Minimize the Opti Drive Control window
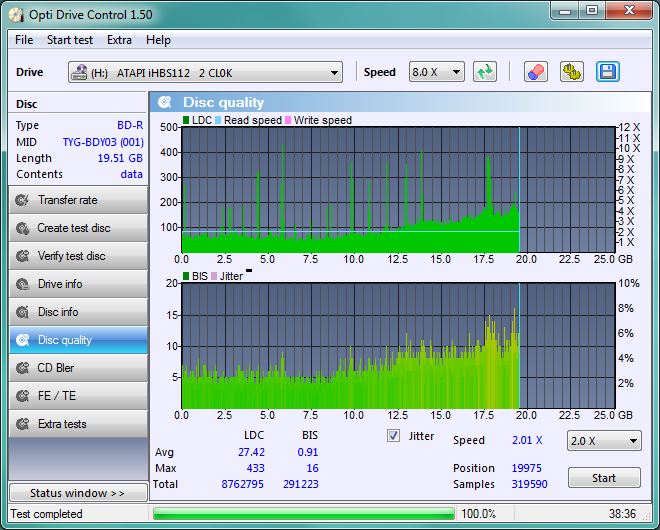The height and width of the screenshot is (530, 660). pos(565,11)
